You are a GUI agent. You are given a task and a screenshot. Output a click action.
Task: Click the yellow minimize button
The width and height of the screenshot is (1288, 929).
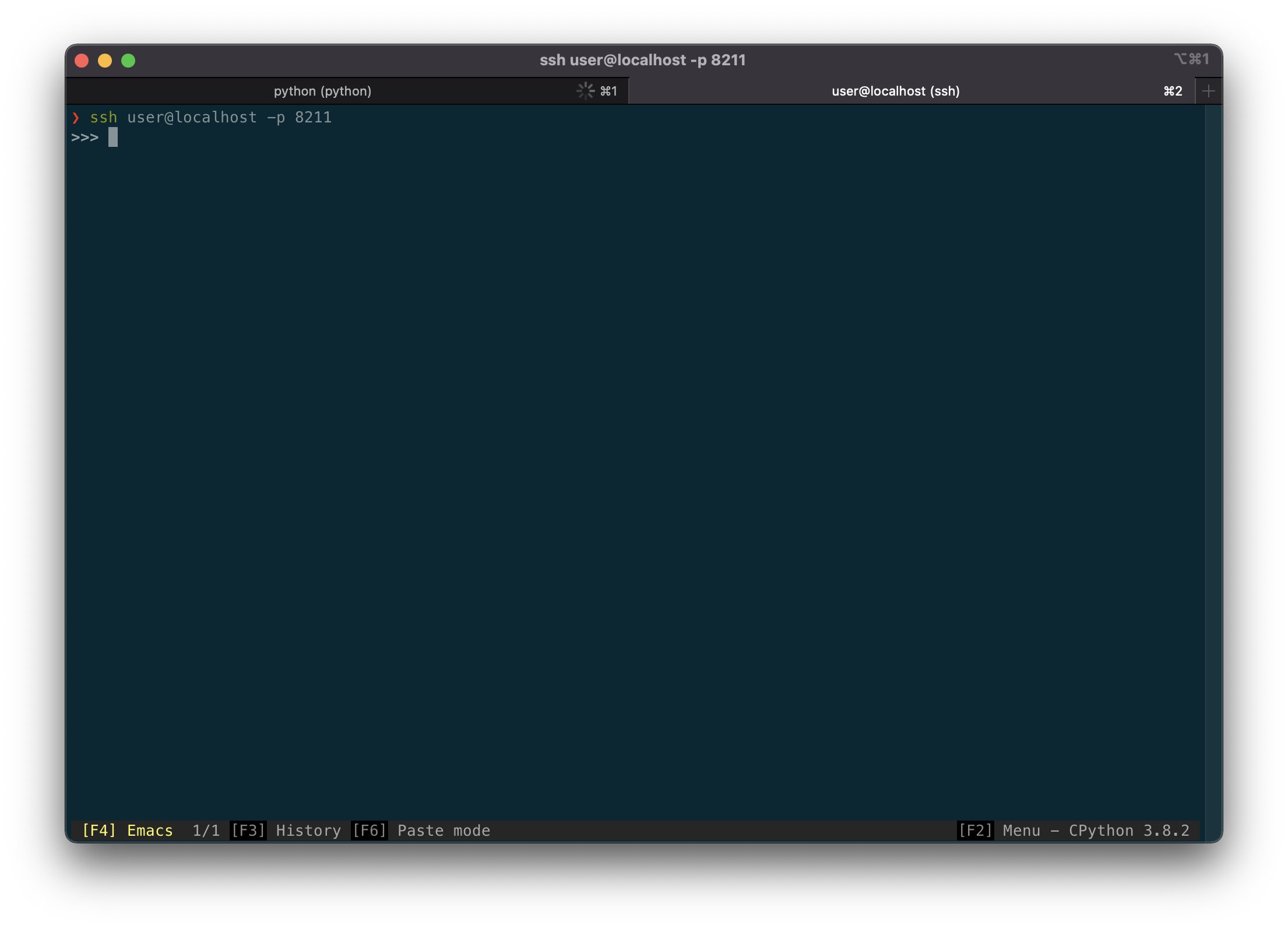(105, 60)
